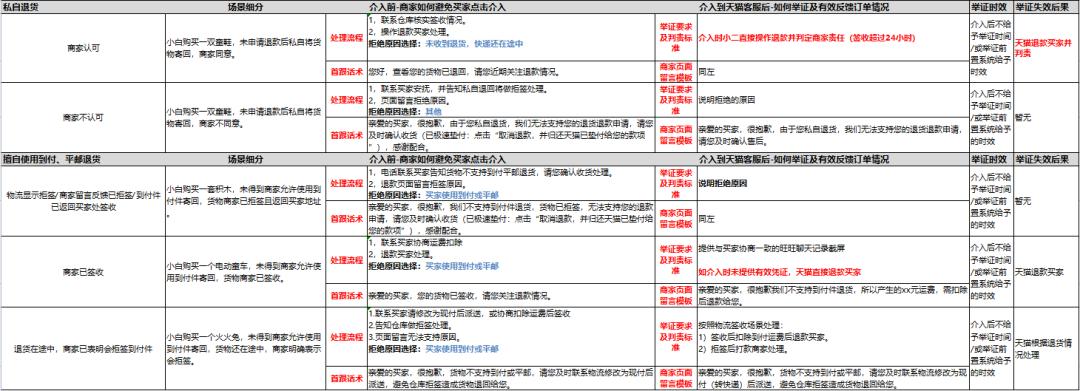The width and height of the screenshot is (1080, 391).
Task: Click 介入前-商家如何避免买家点击介入 header in 私自退货 row
Action: (510, 8)
